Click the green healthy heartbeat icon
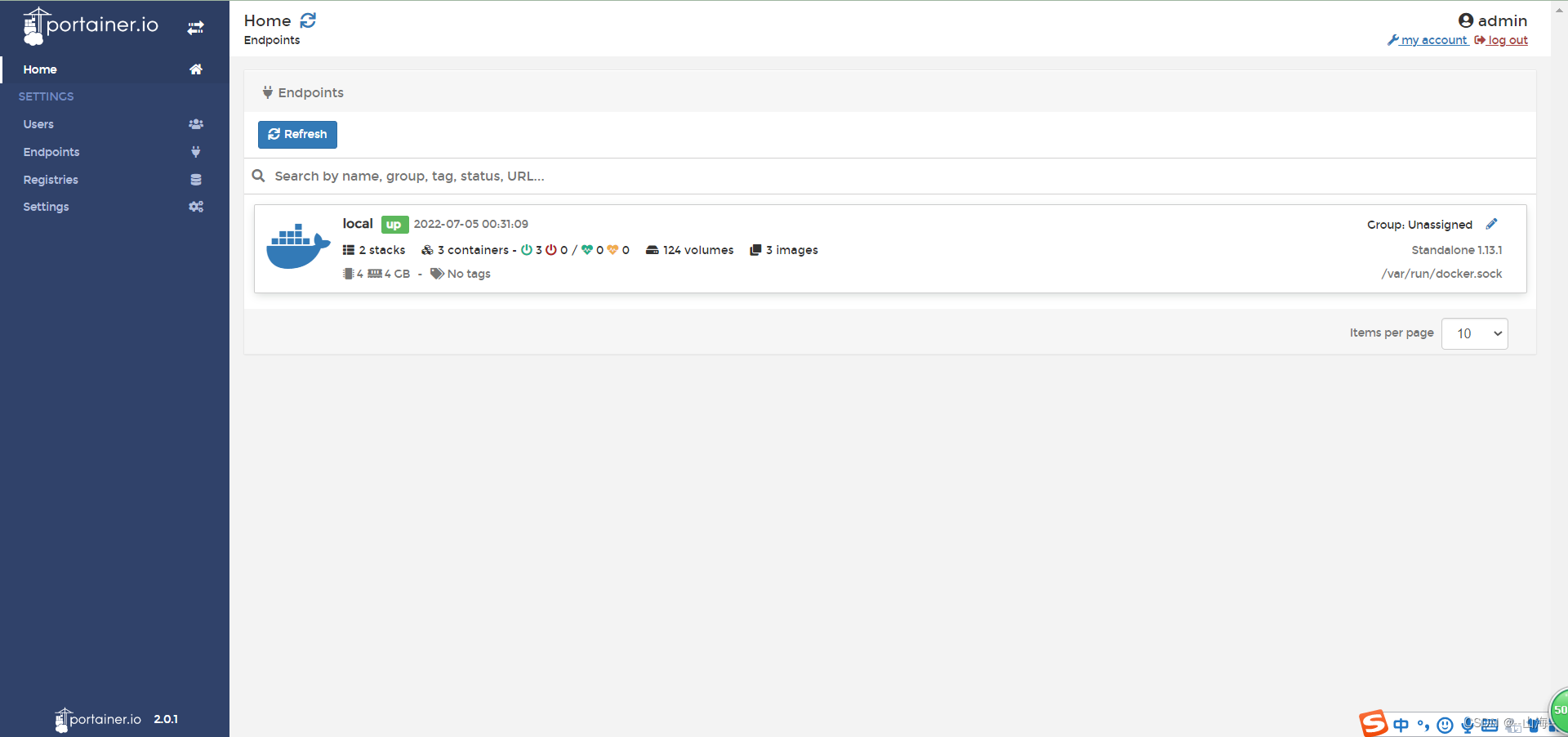The image size is (1568, 737). tap(587, 250)
